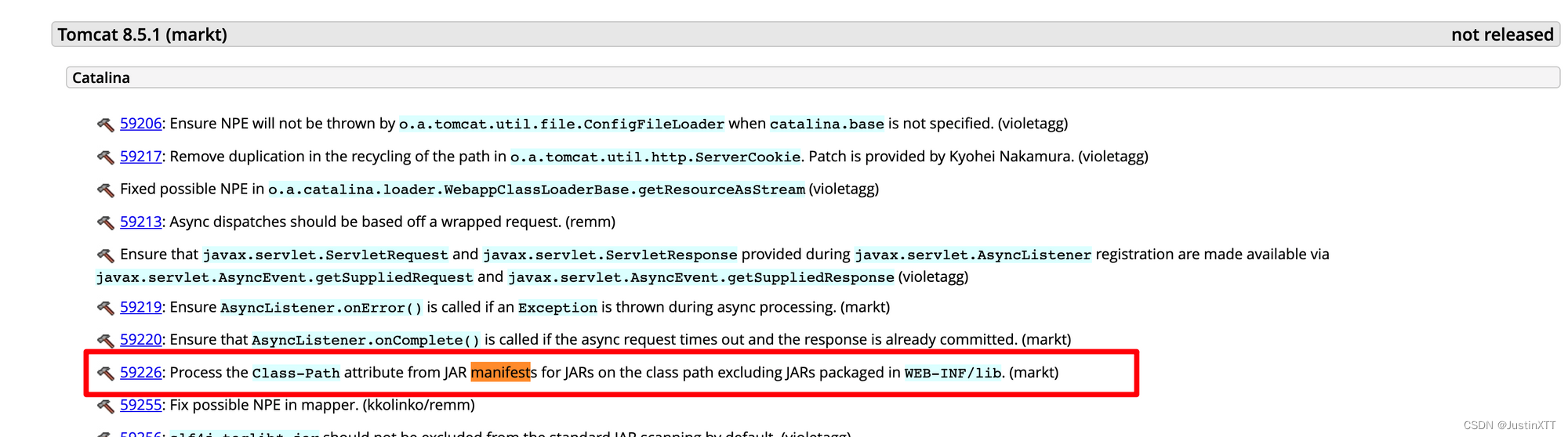
Task: Click 'WEB-INF/lib' code text
Action: pyautogui.click(x=953, y=374)
